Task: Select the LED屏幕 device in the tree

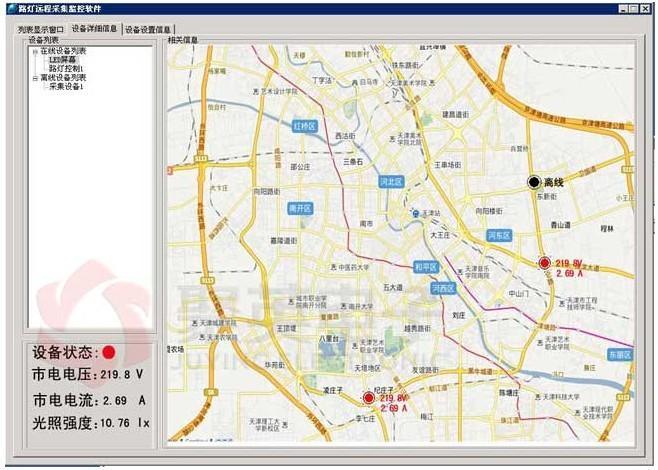Action: [63, 60]
